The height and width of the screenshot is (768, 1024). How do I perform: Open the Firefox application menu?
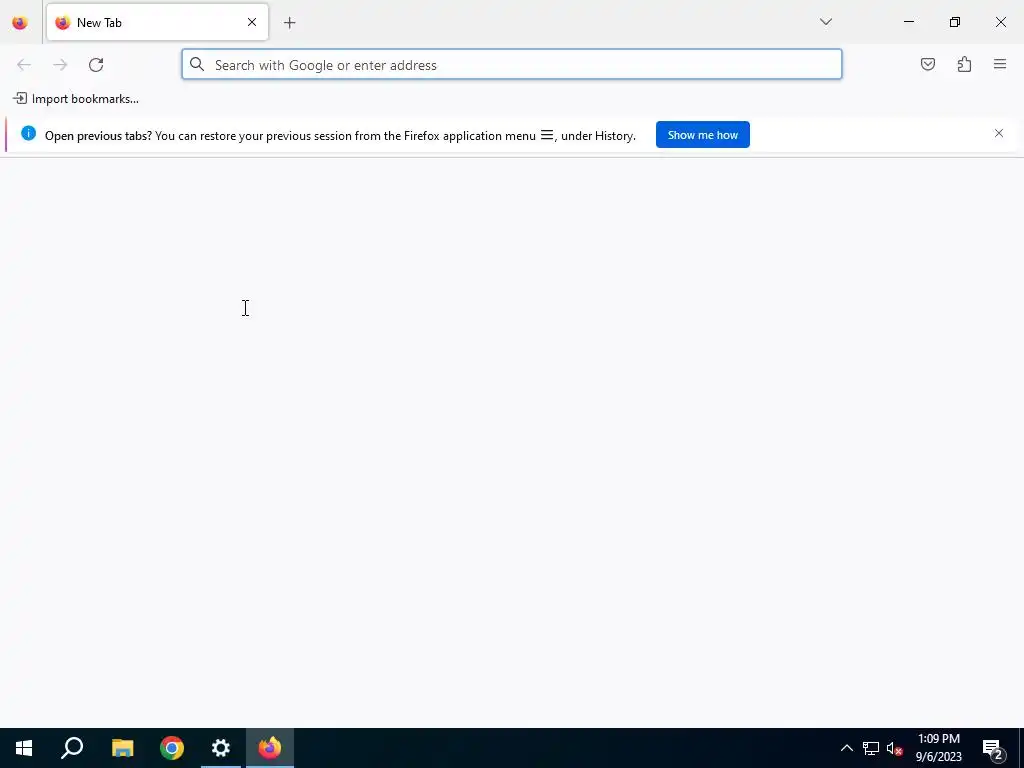(1000, 64)
